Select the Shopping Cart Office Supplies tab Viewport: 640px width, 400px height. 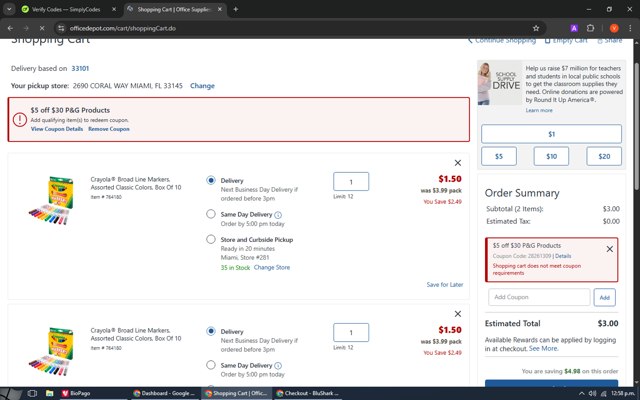174,9
